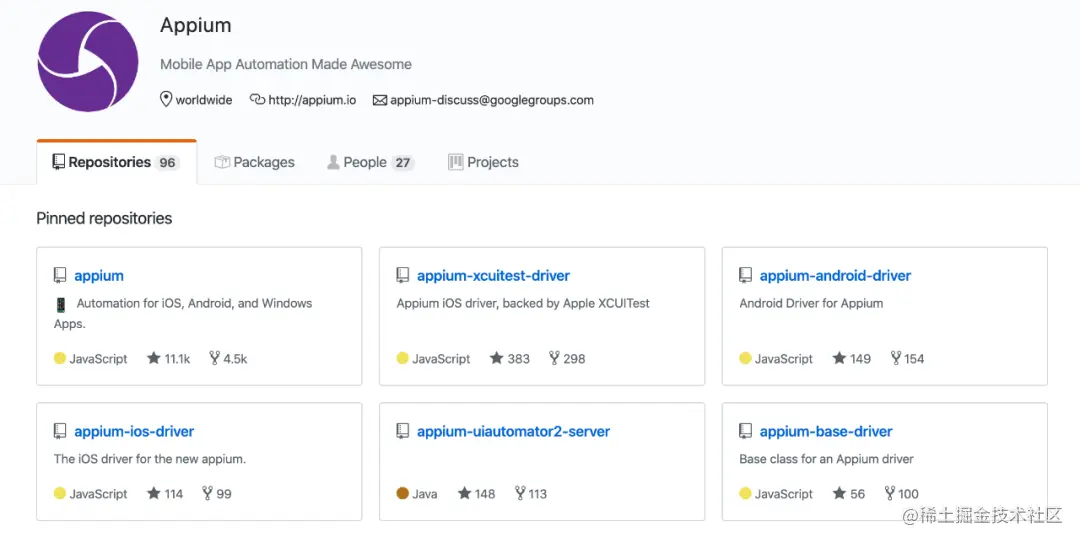Click the People tab person icon
This screenshot has width=1080, height=543.
tap(333, 162)
